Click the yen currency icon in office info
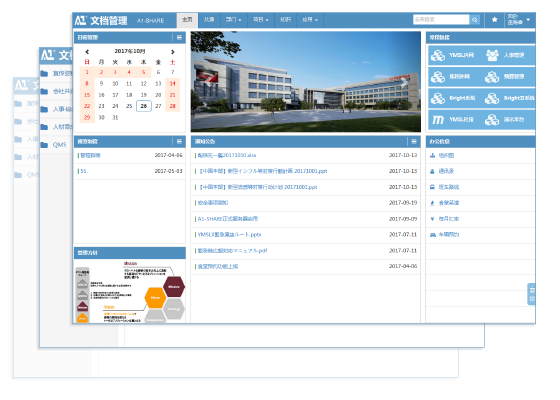560x400 pixels. (432, 219)
